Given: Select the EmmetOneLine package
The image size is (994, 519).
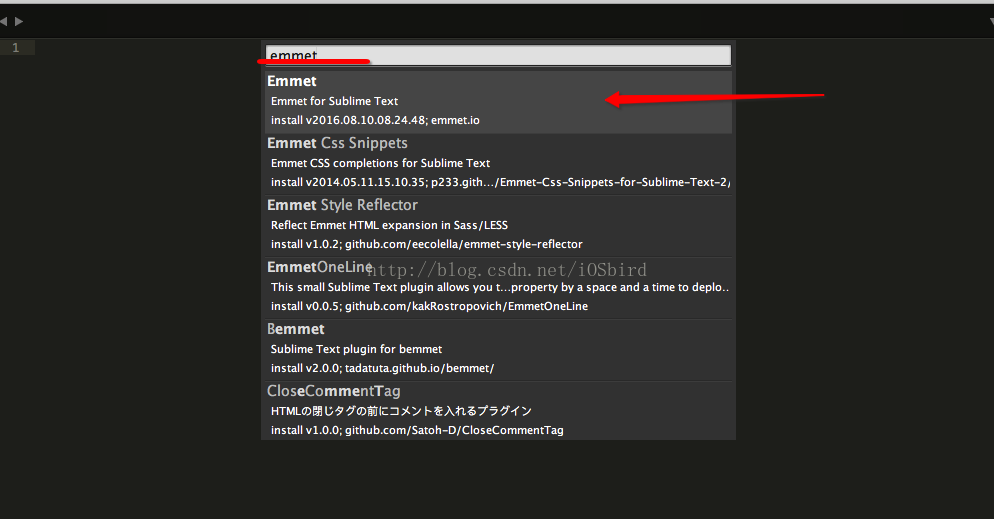Looking at the screenshot, I should pyautogui.click(x=498, y=288).
